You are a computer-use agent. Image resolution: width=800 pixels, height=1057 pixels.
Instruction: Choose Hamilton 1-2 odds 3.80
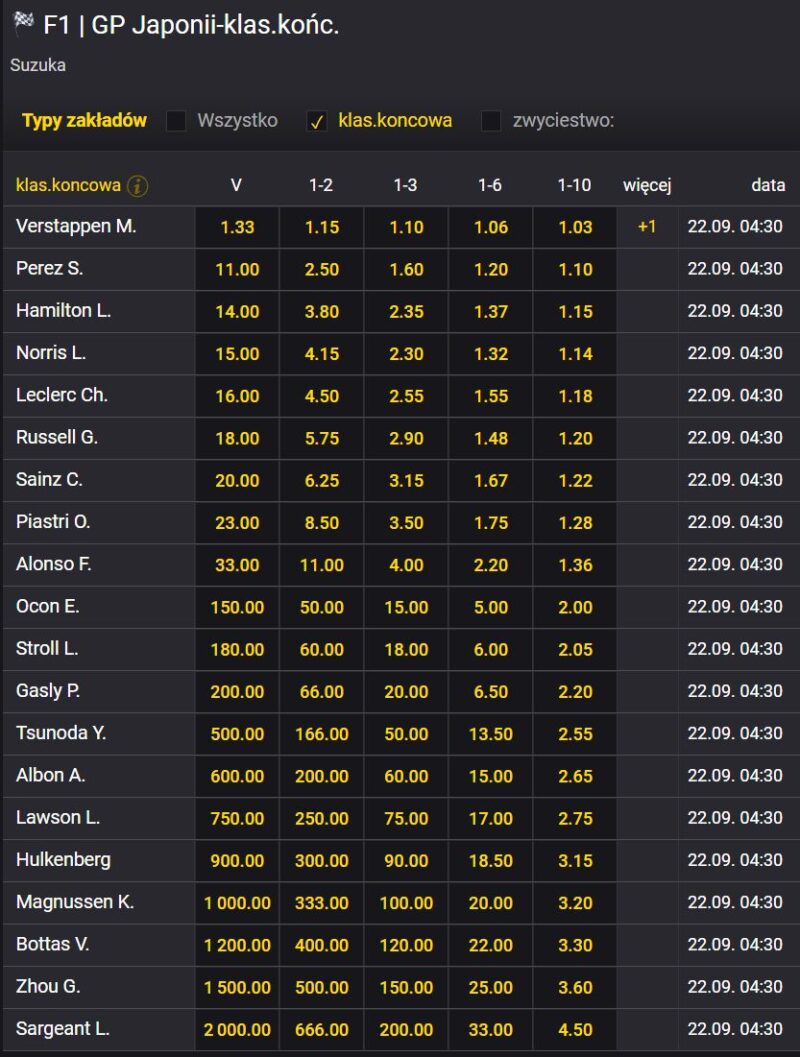coord(321,311)
